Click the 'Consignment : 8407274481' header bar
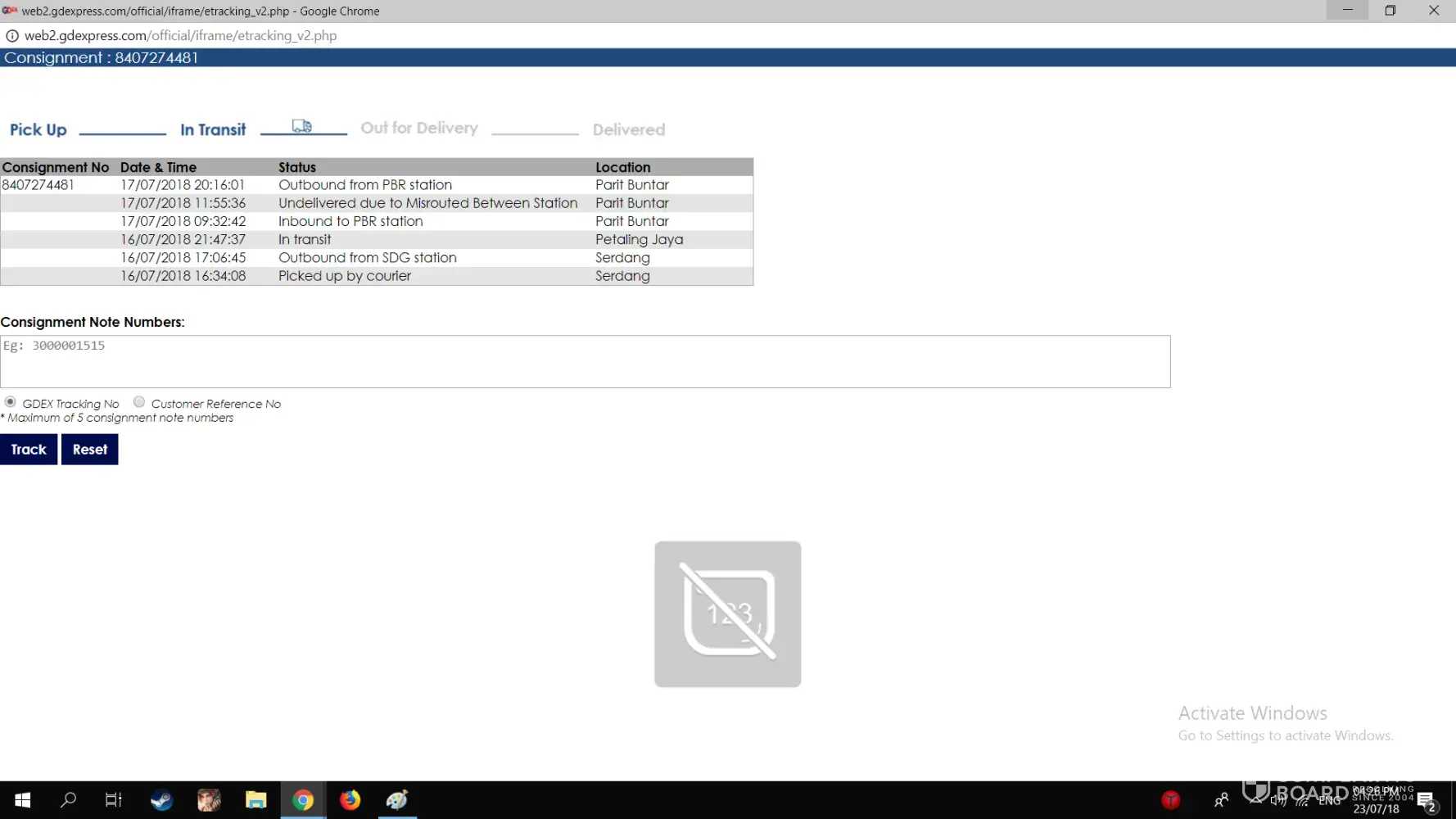Viewport: 1456px width, 819px height. pyautogui.click(x=728, y=57)
